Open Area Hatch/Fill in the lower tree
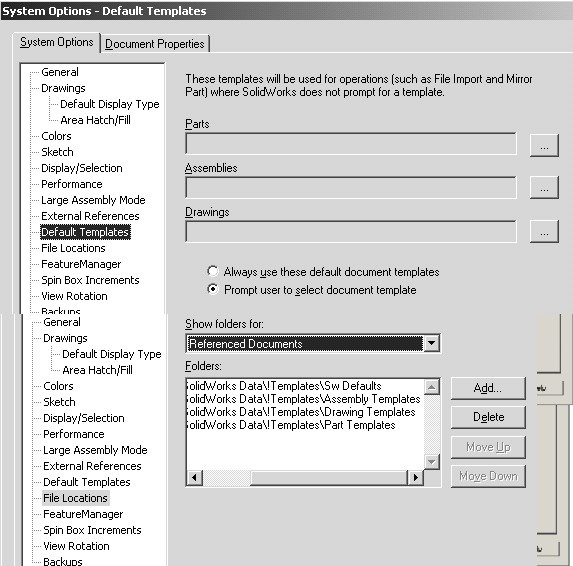 [98, 370]
